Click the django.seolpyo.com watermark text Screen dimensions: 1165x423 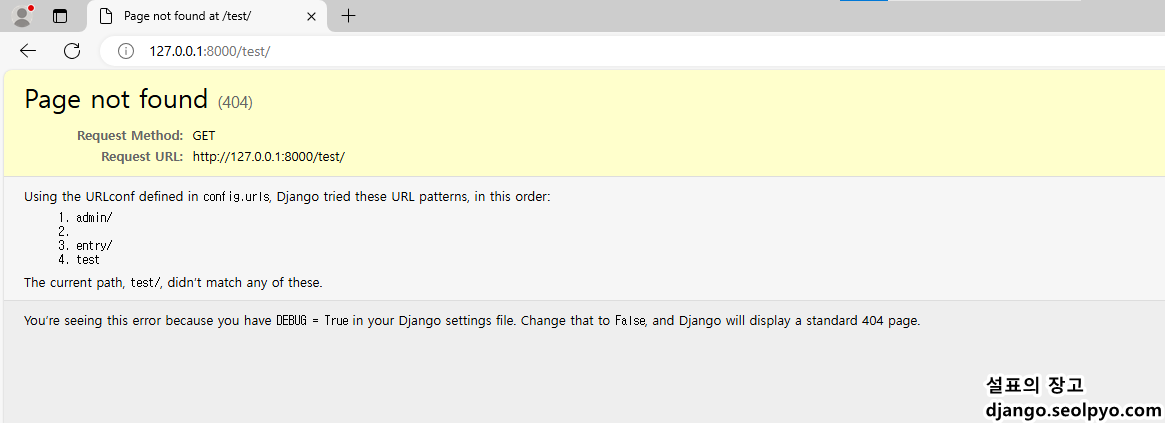click(x=1073, y=410)
